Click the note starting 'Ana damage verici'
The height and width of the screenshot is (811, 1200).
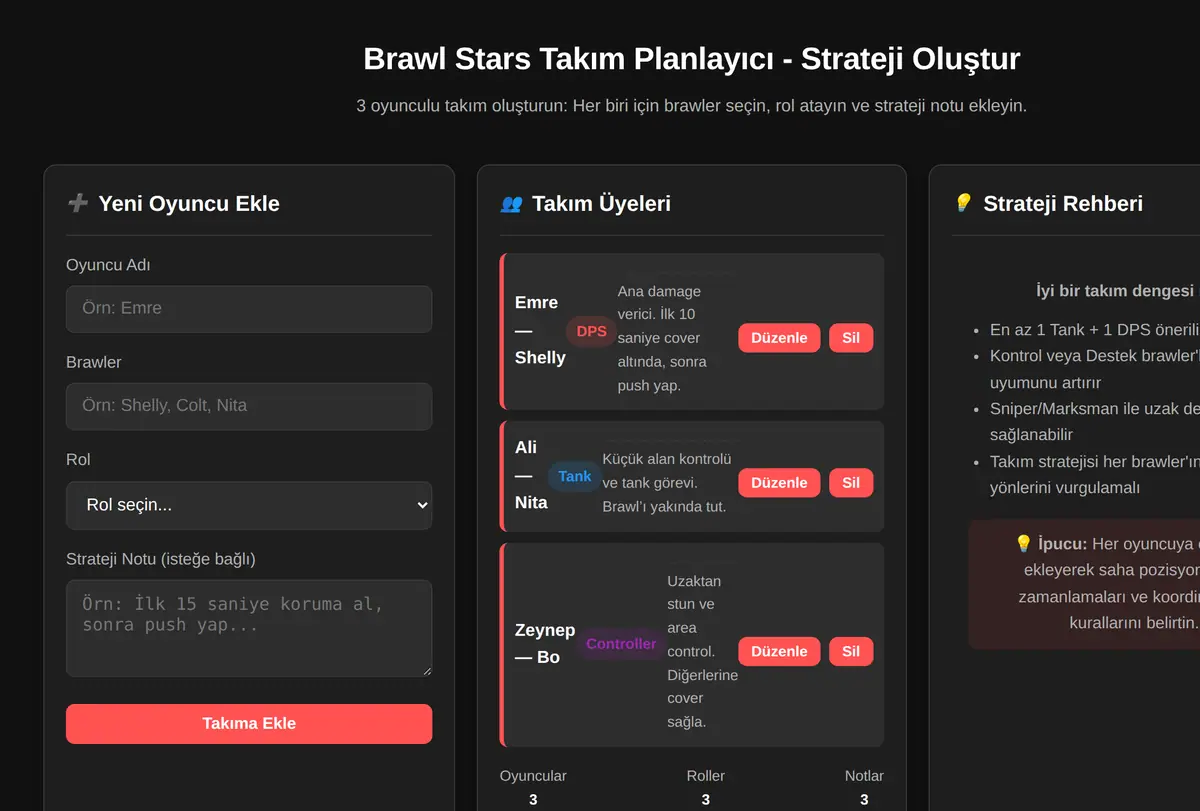[x=663, y=338]
